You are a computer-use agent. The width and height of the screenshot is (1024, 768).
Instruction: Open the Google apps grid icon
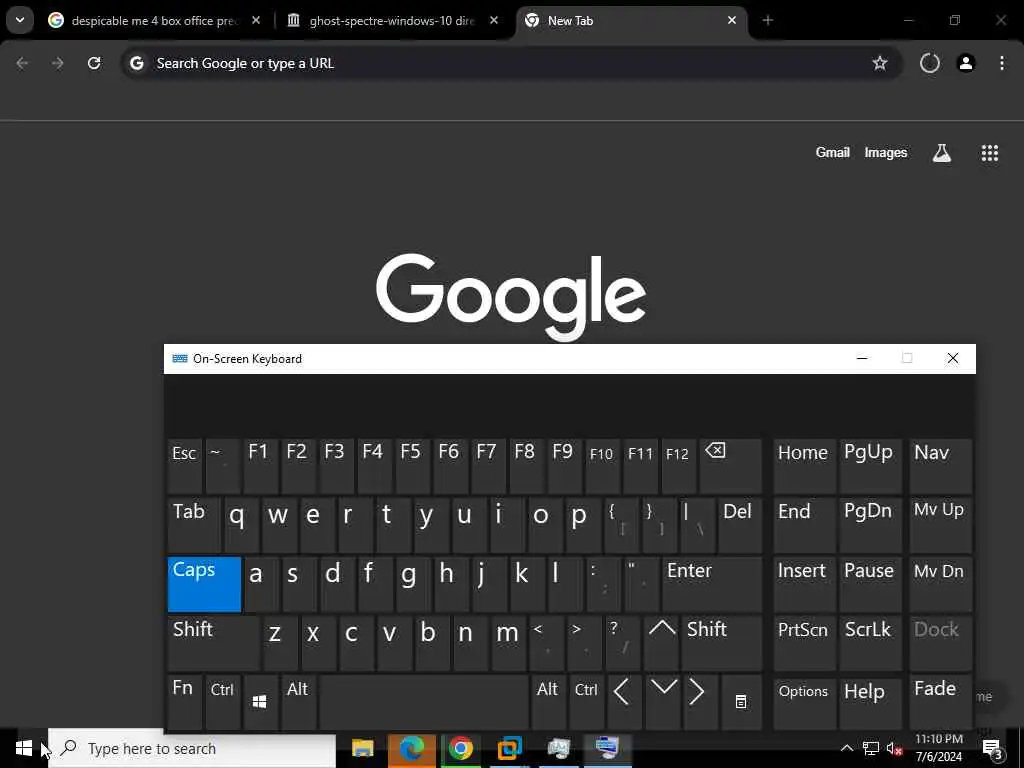coord(989,153)
